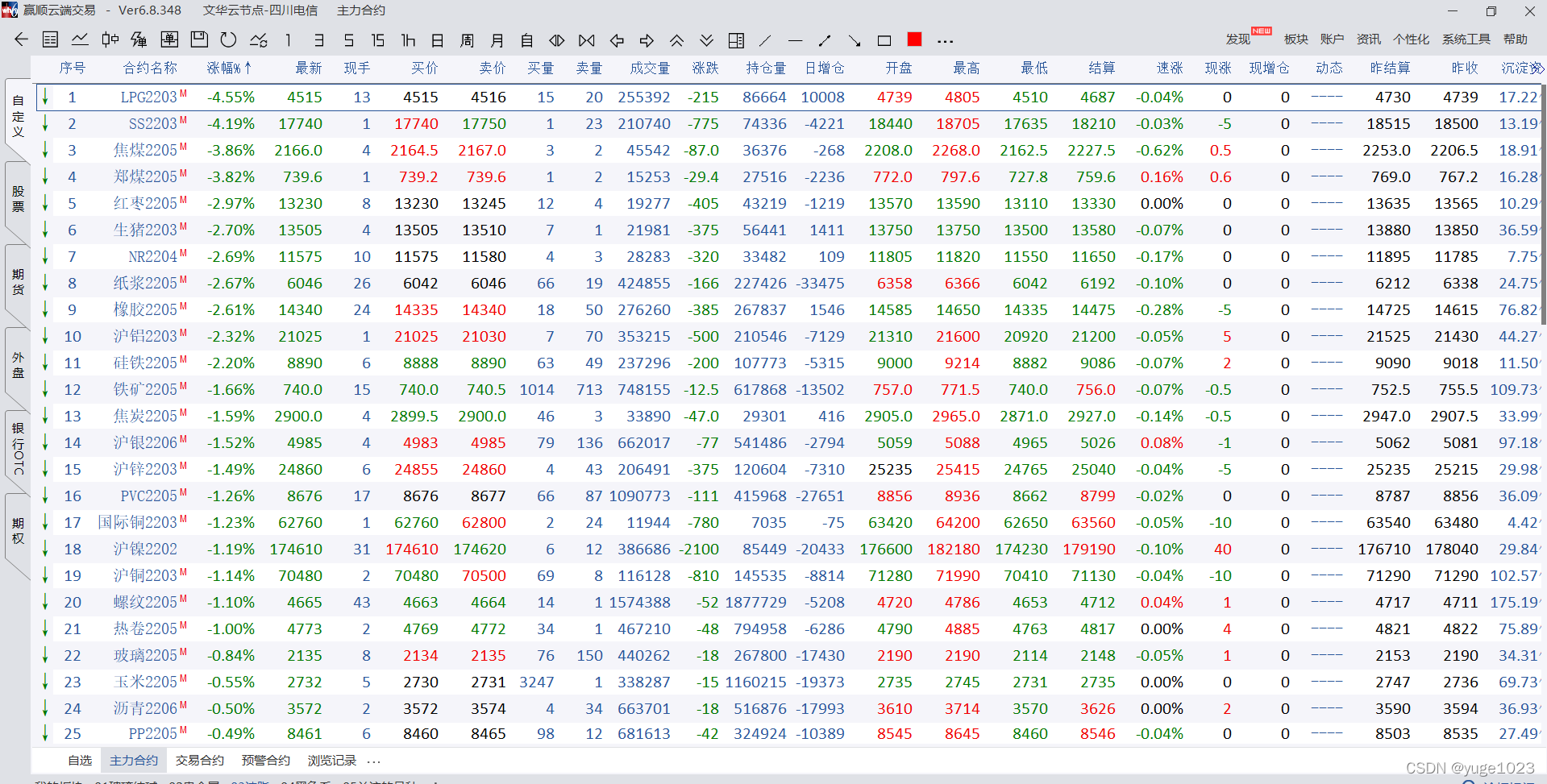Open the red drawing color swatch
The width and height of the screenshot is (1547, 784).
pos(914,39)
